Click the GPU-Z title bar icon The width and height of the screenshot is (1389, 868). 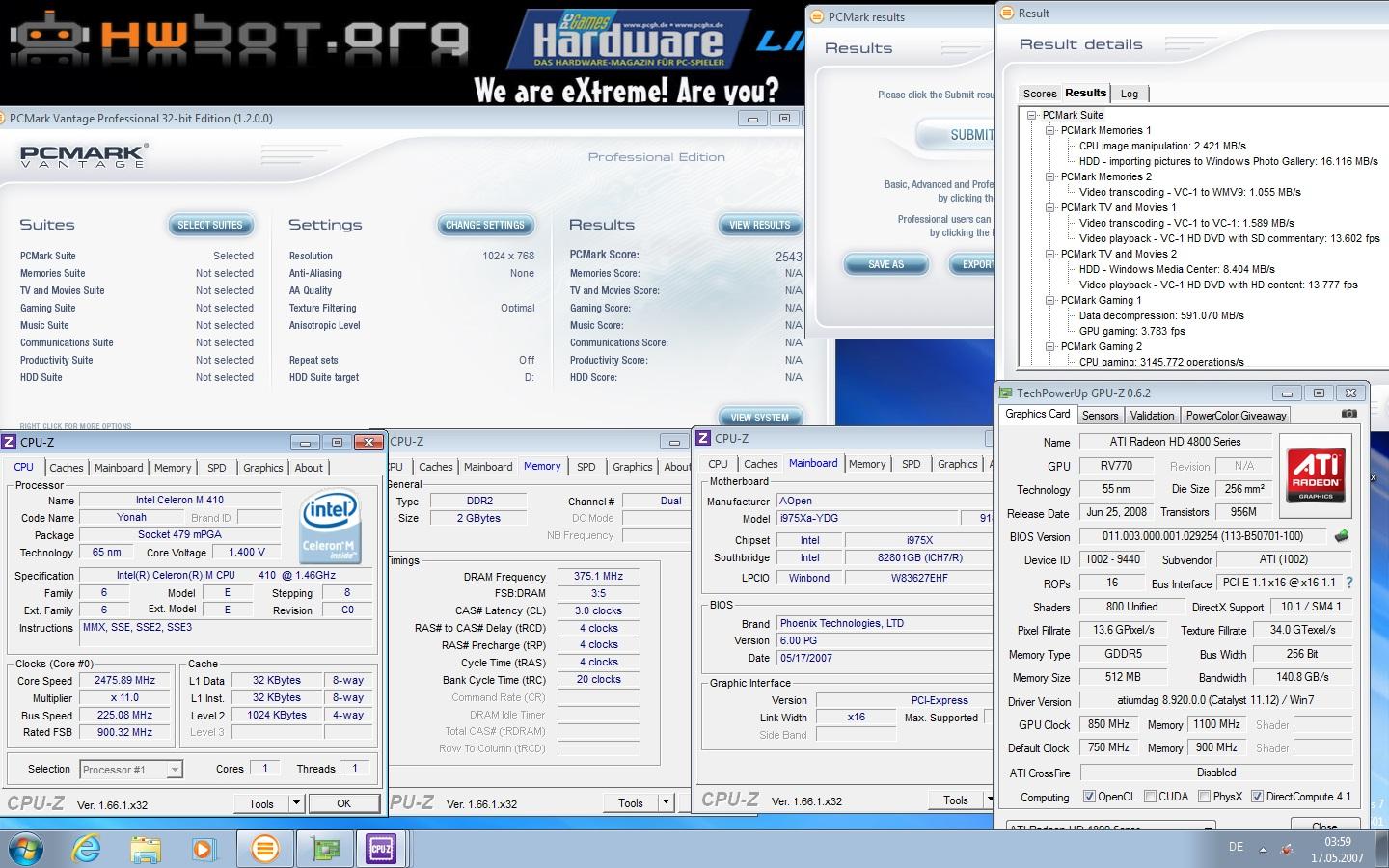pyautogui.click(x=1005, y=393)
